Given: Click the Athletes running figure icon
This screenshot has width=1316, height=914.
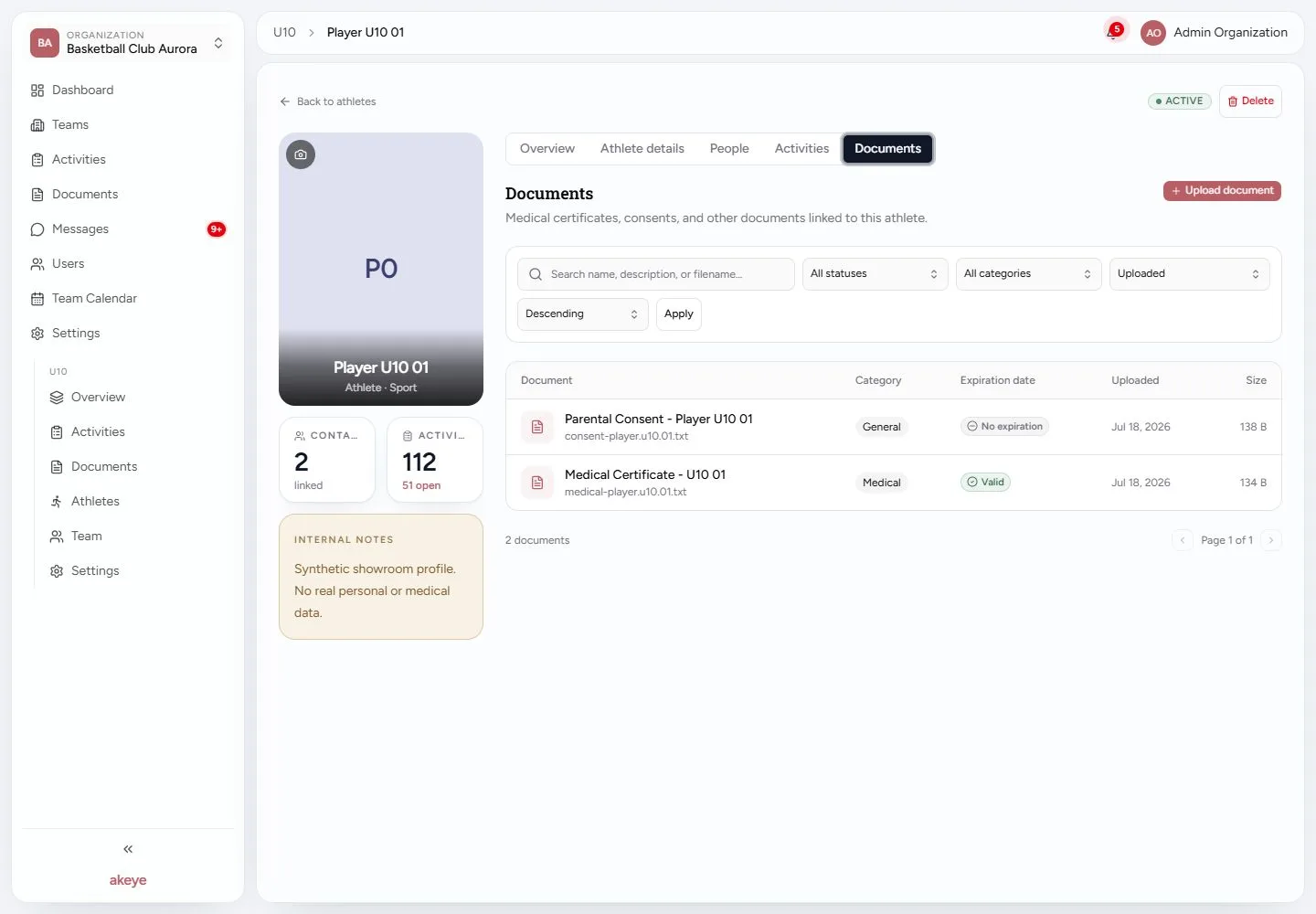Looking at the screenshot, I should tap(57, 502).
